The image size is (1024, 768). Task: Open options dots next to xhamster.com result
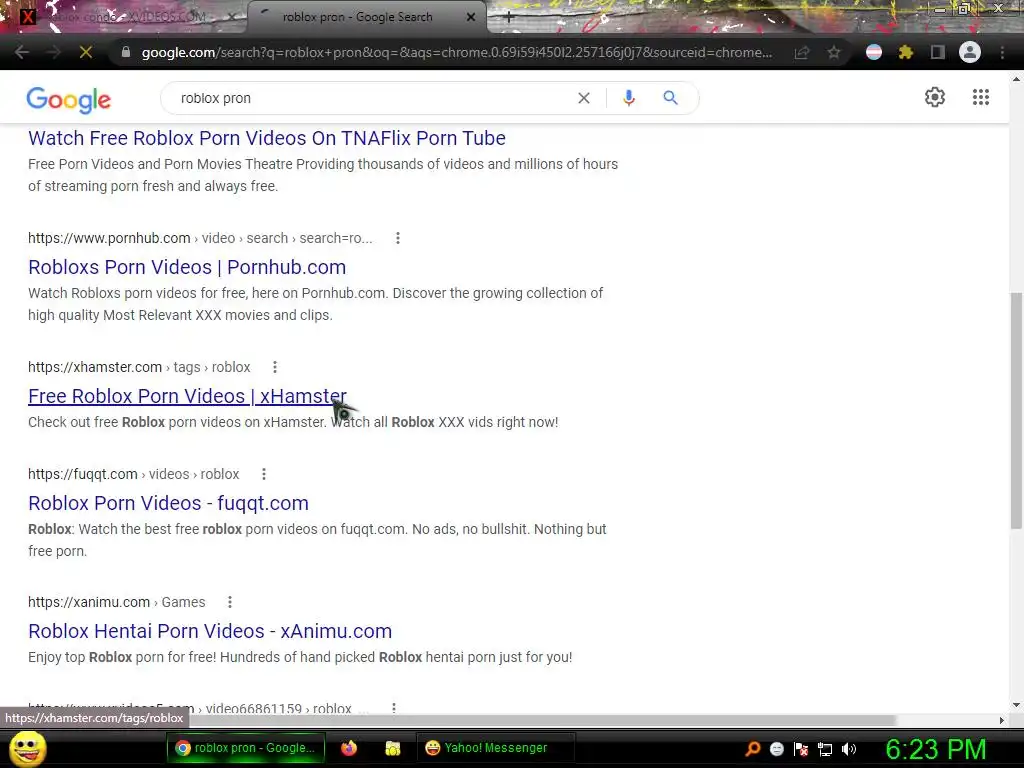pyautogui.click(x=275, y=367)
